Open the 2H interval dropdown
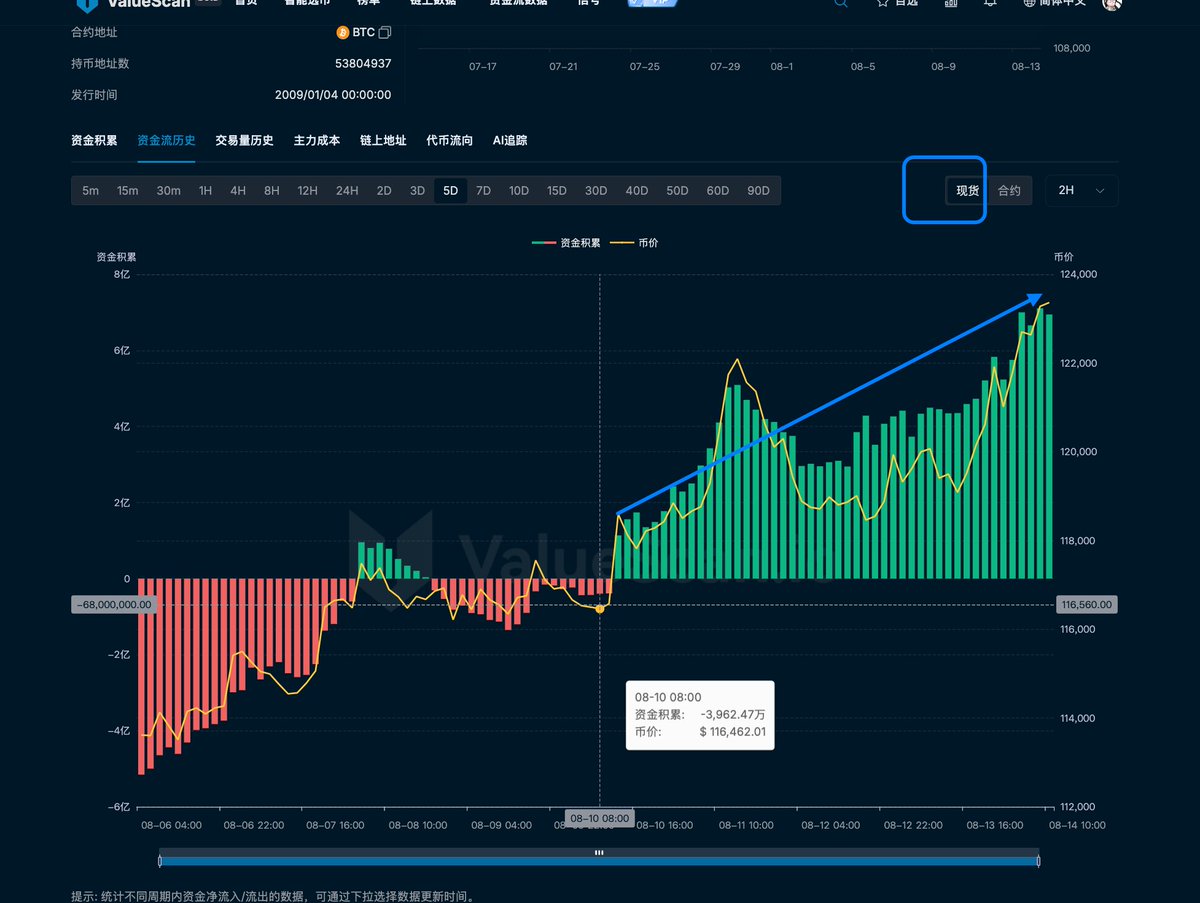The width and height of the screenshot is (1200, 903). click(x=1082, y=191)
